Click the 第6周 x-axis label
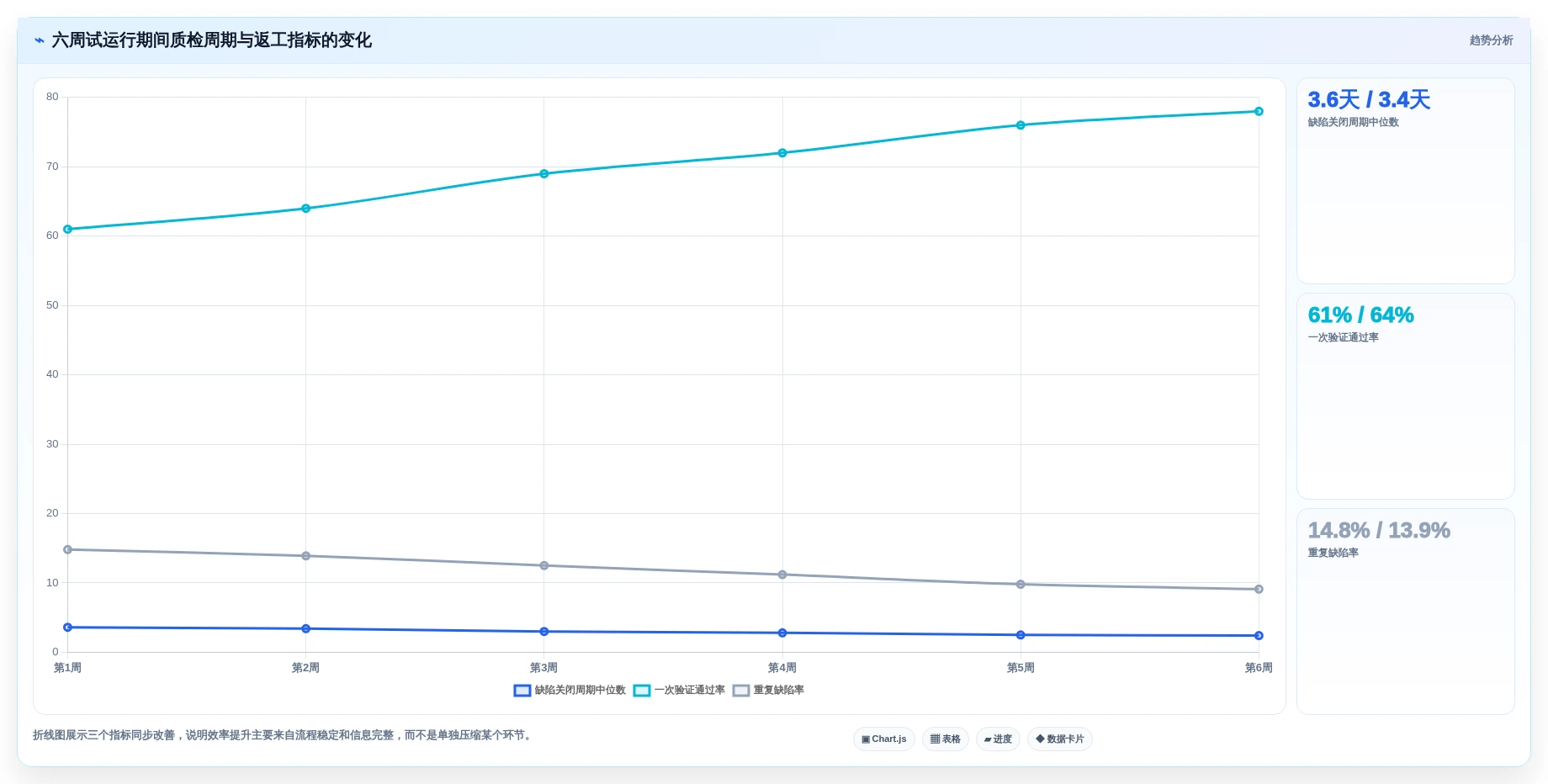Screen dimensions: 1548x784 [x=1259, y=667]
